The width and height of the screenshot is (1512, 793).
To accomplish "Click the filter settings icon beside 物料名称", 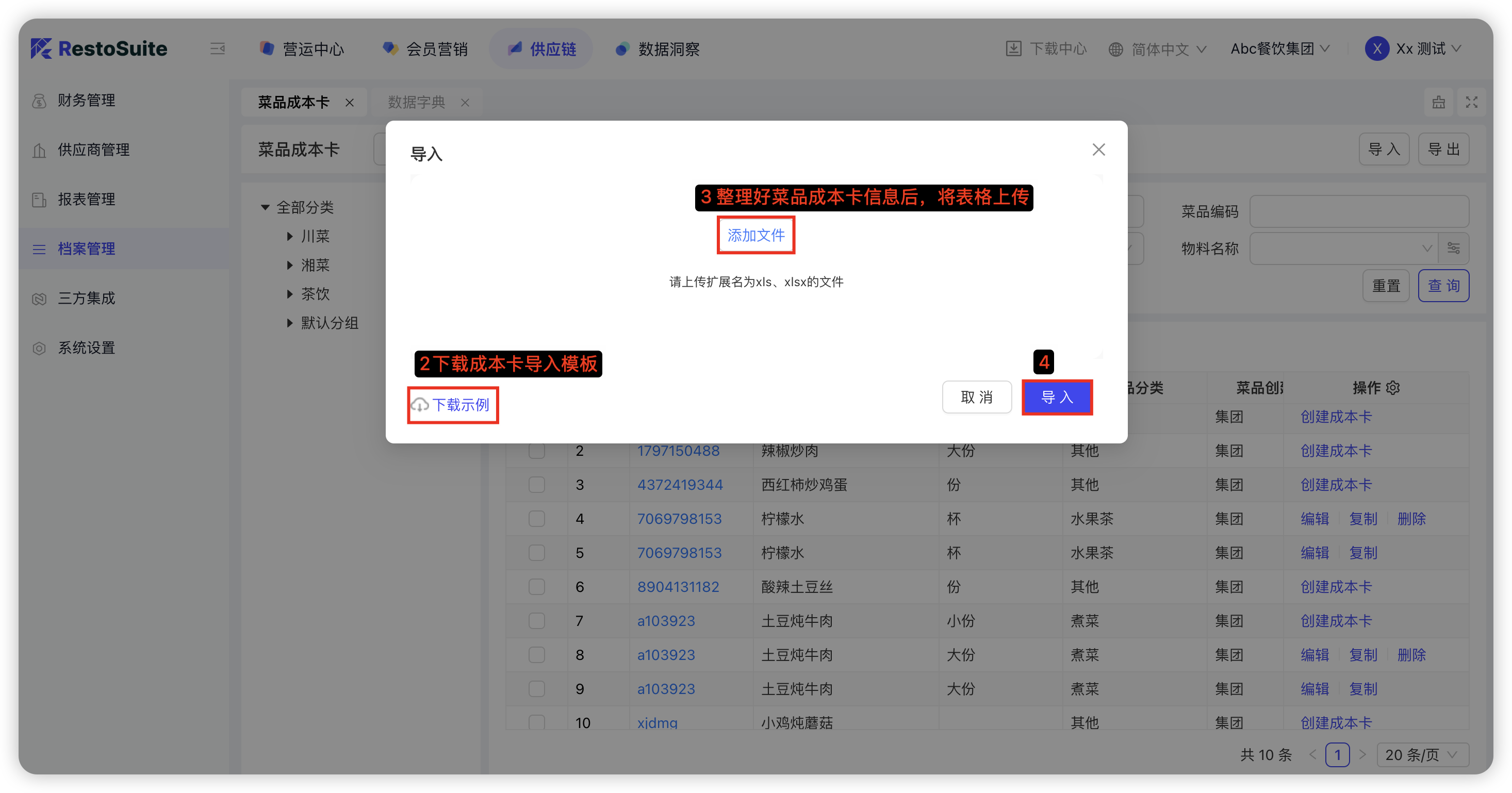I will 1453,249.
